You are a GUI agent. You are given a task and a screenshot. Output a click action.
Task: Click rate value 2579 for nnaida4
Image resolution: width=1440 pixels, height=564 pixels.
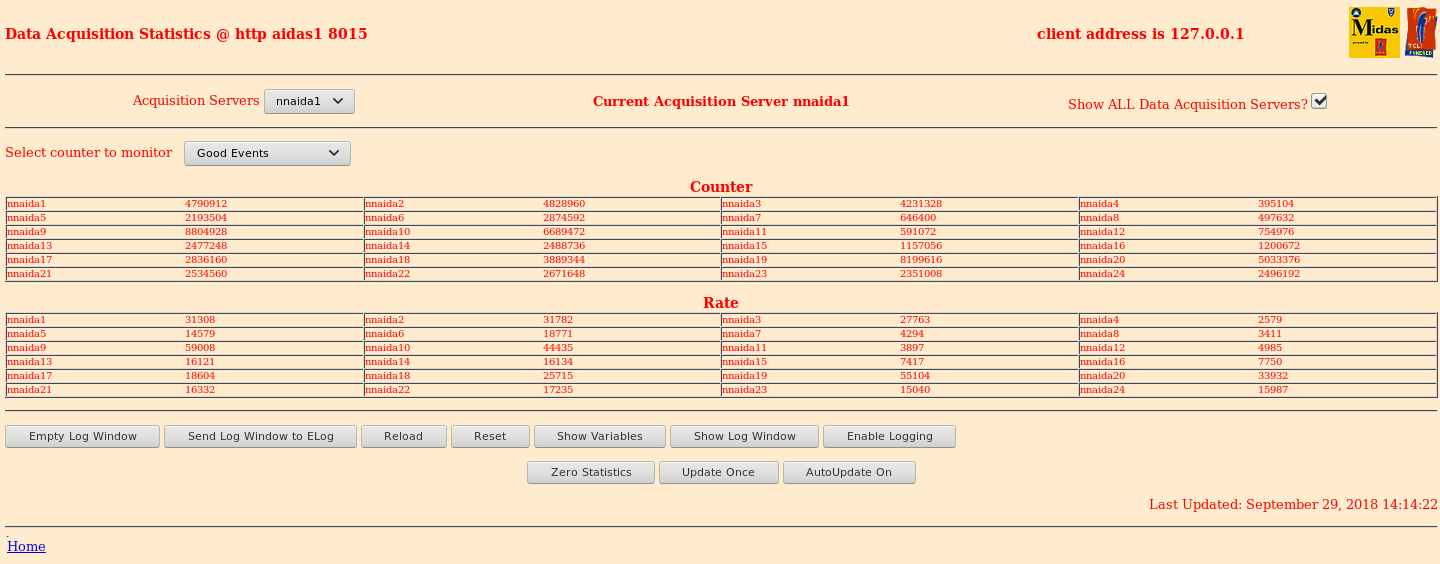click(1270, 320)
